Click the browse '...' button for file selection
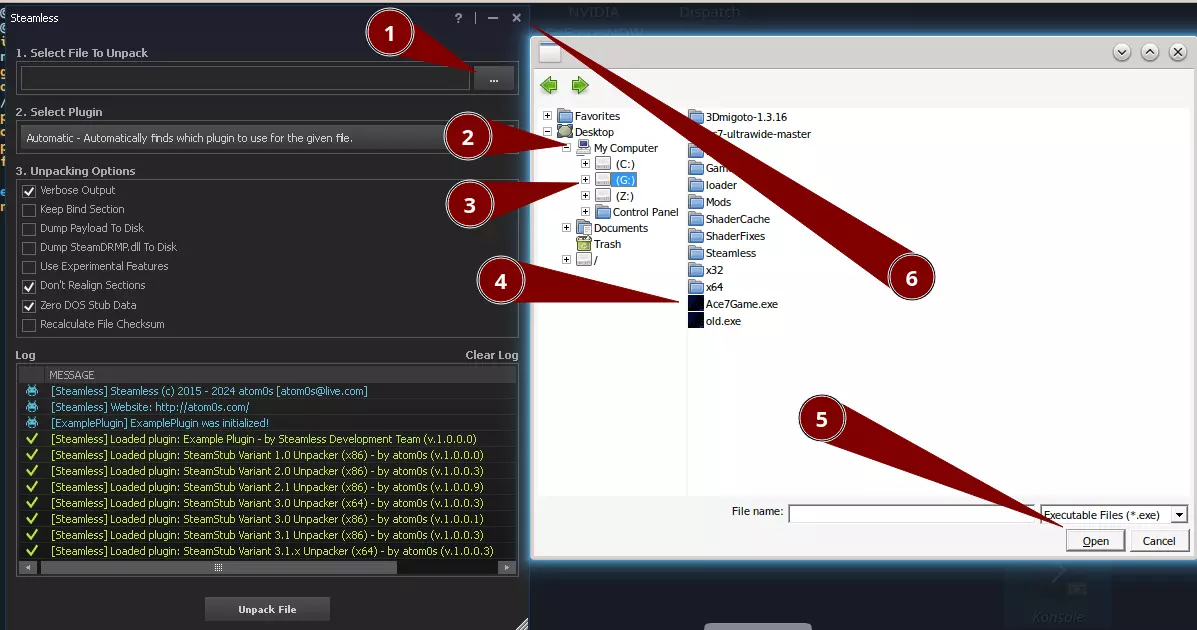This screenshot has width=1197, height=630. click(x=494, y=79)
